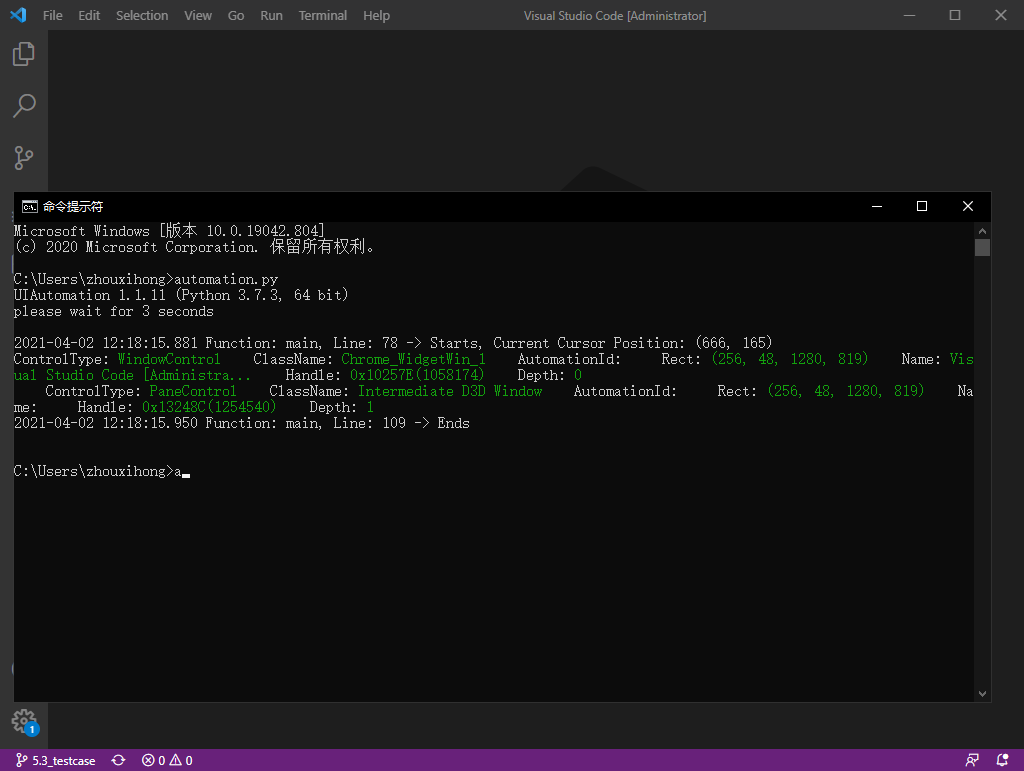Open the Go menu

pos(236,15)
